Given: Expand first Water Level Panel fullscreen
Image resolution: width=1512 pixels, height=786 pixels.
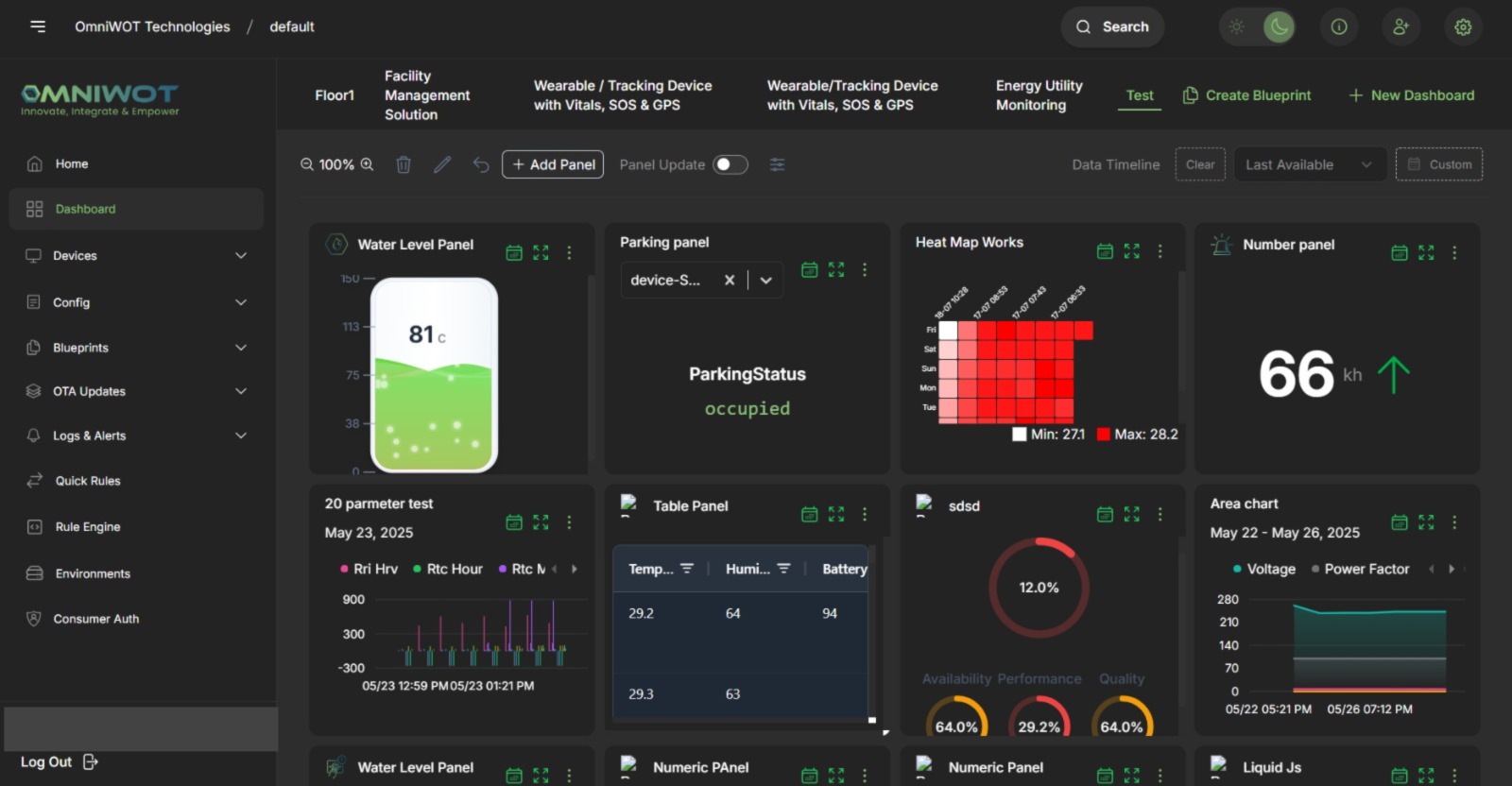Looking at the screenshot, I should coord(541,252).
